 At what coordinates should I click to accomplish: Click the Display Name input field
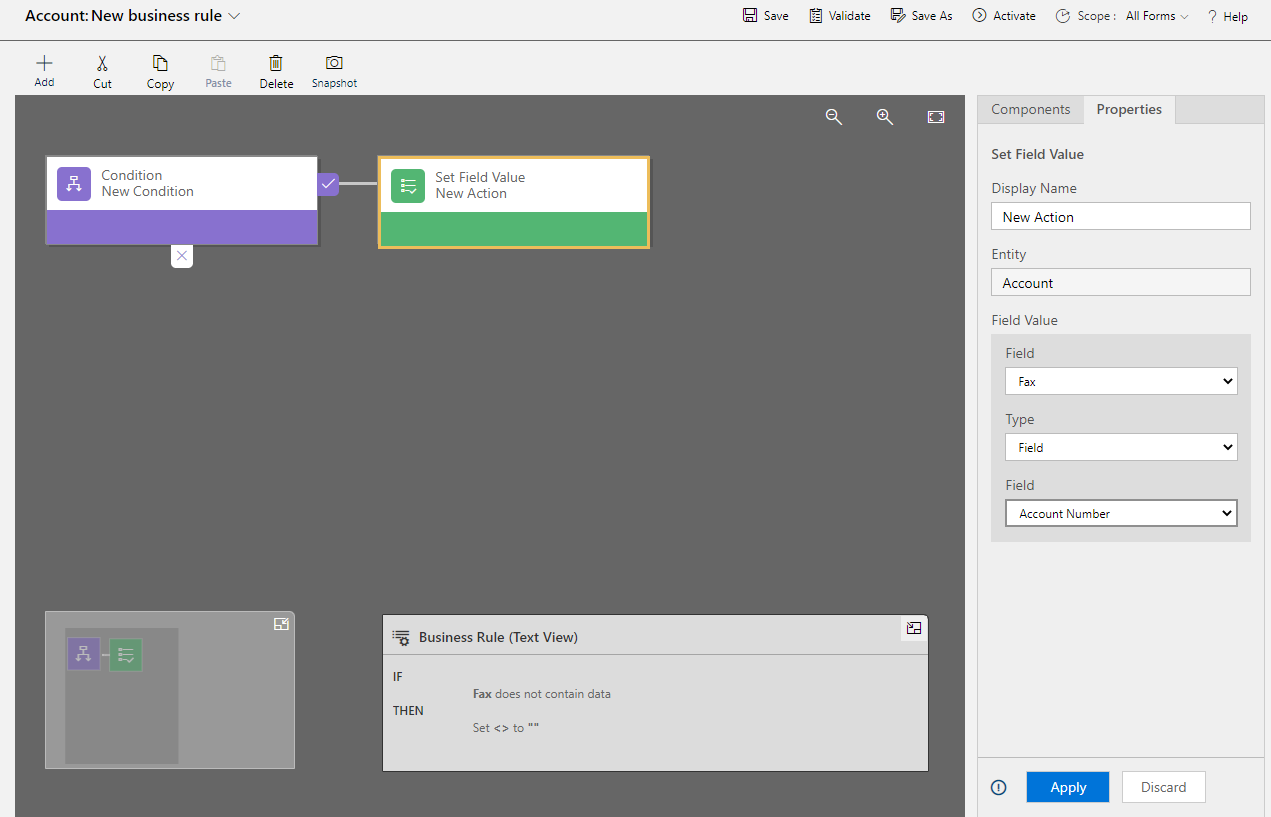click(x=1120, y=216)
